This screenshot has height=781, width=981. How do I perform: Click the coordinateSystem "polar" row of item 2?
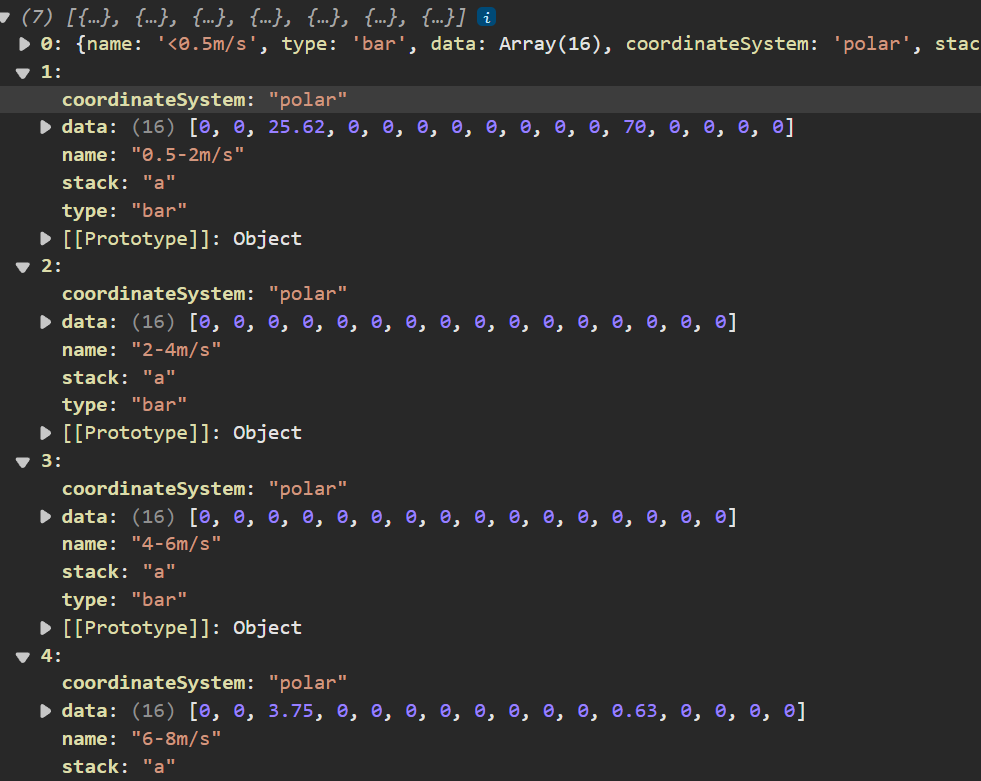tap(204, 294)
